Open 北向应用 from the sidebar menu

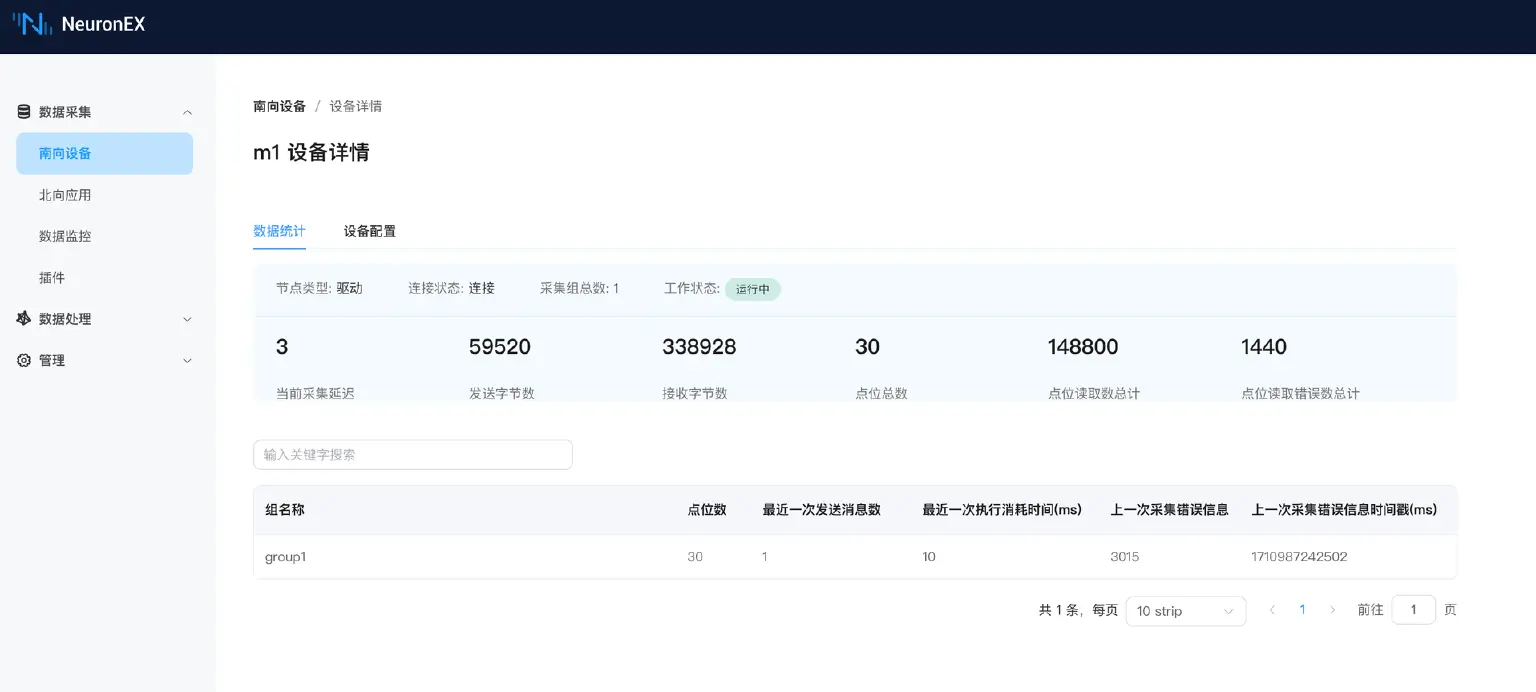[x=64, y=194]
